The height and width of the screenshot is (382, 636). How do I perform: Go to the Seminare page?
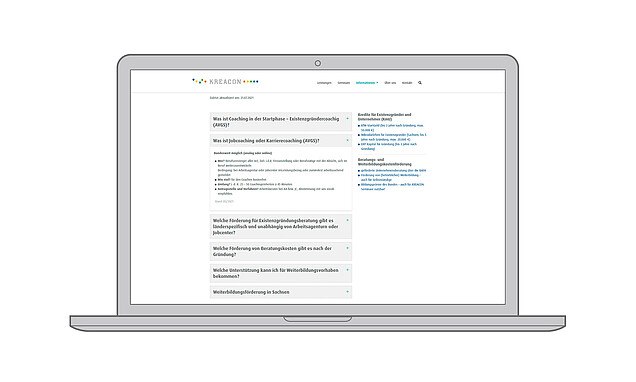[344, 83]
